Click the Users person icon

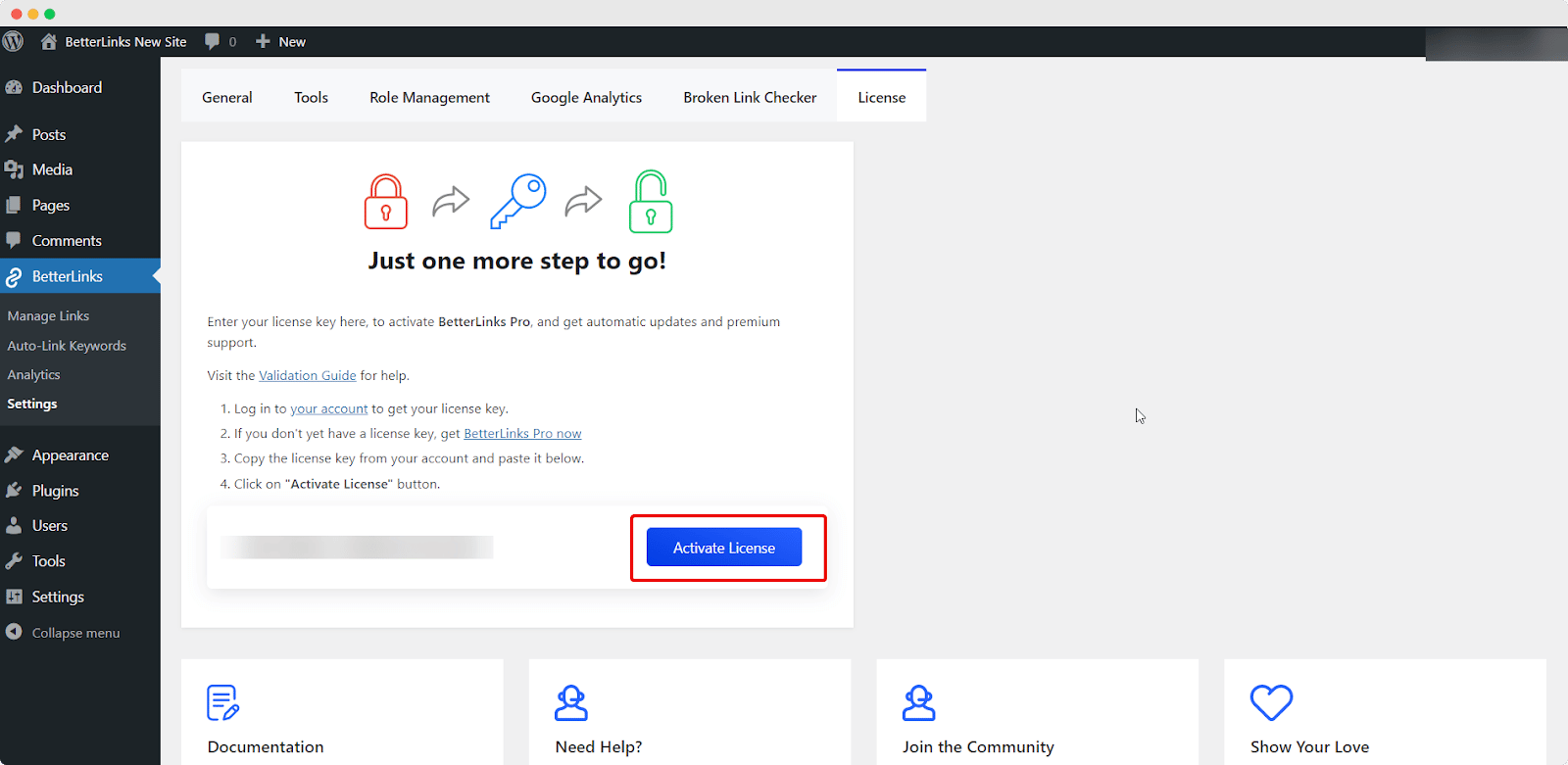[14, 525]
